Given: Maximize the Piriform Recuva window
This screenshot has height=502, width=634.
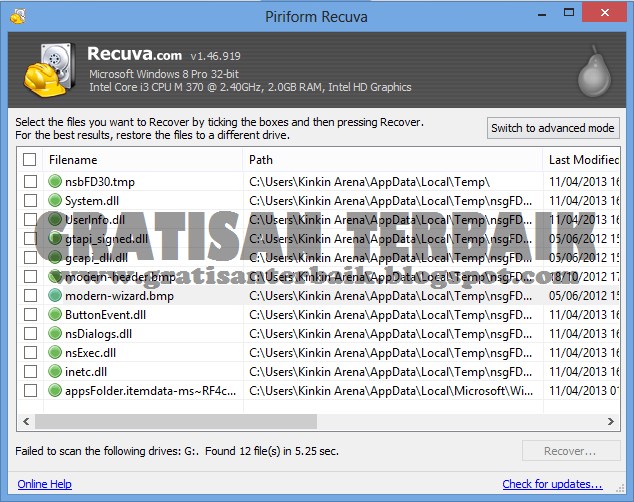Looking at the screenshot, I should click(569, 13).
